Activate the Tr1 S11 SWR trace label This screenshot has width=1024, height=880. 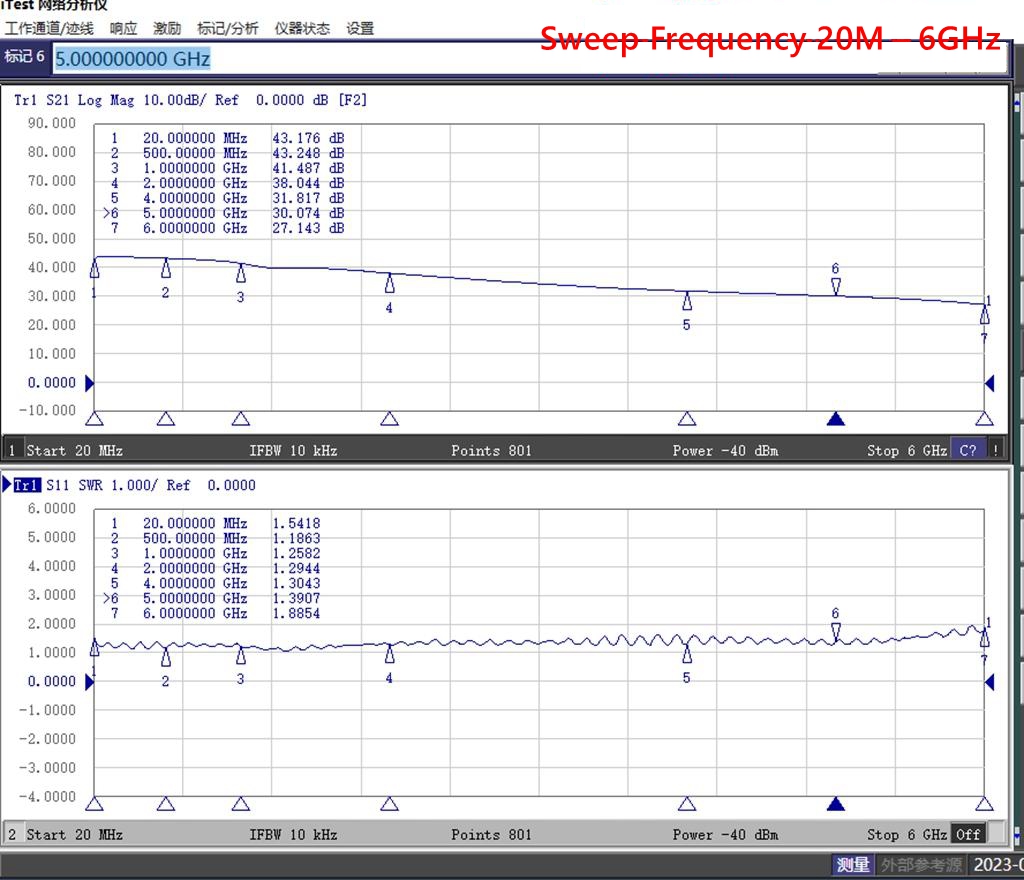[x=28, y=485]
